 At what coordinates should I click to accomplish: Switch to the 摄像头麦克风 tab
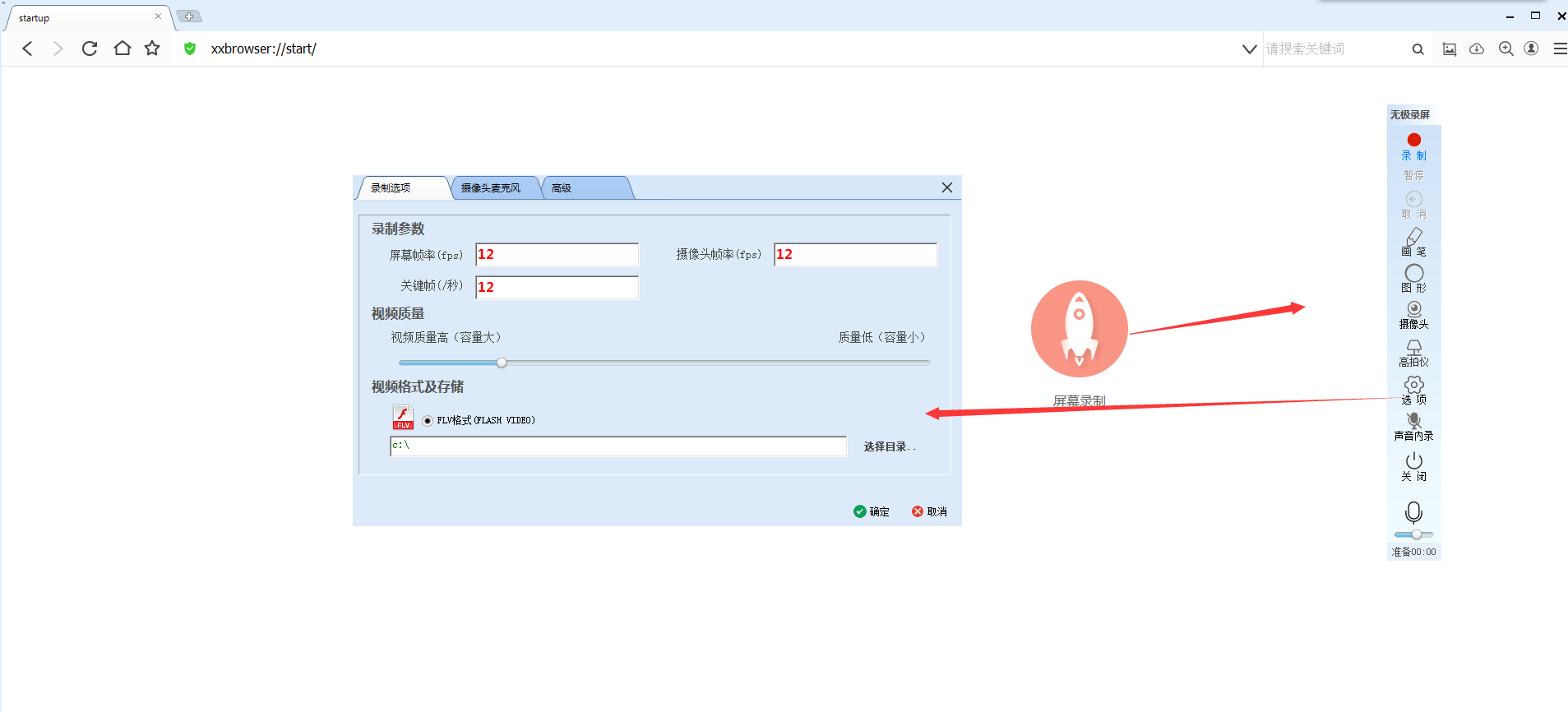point(495,188)
